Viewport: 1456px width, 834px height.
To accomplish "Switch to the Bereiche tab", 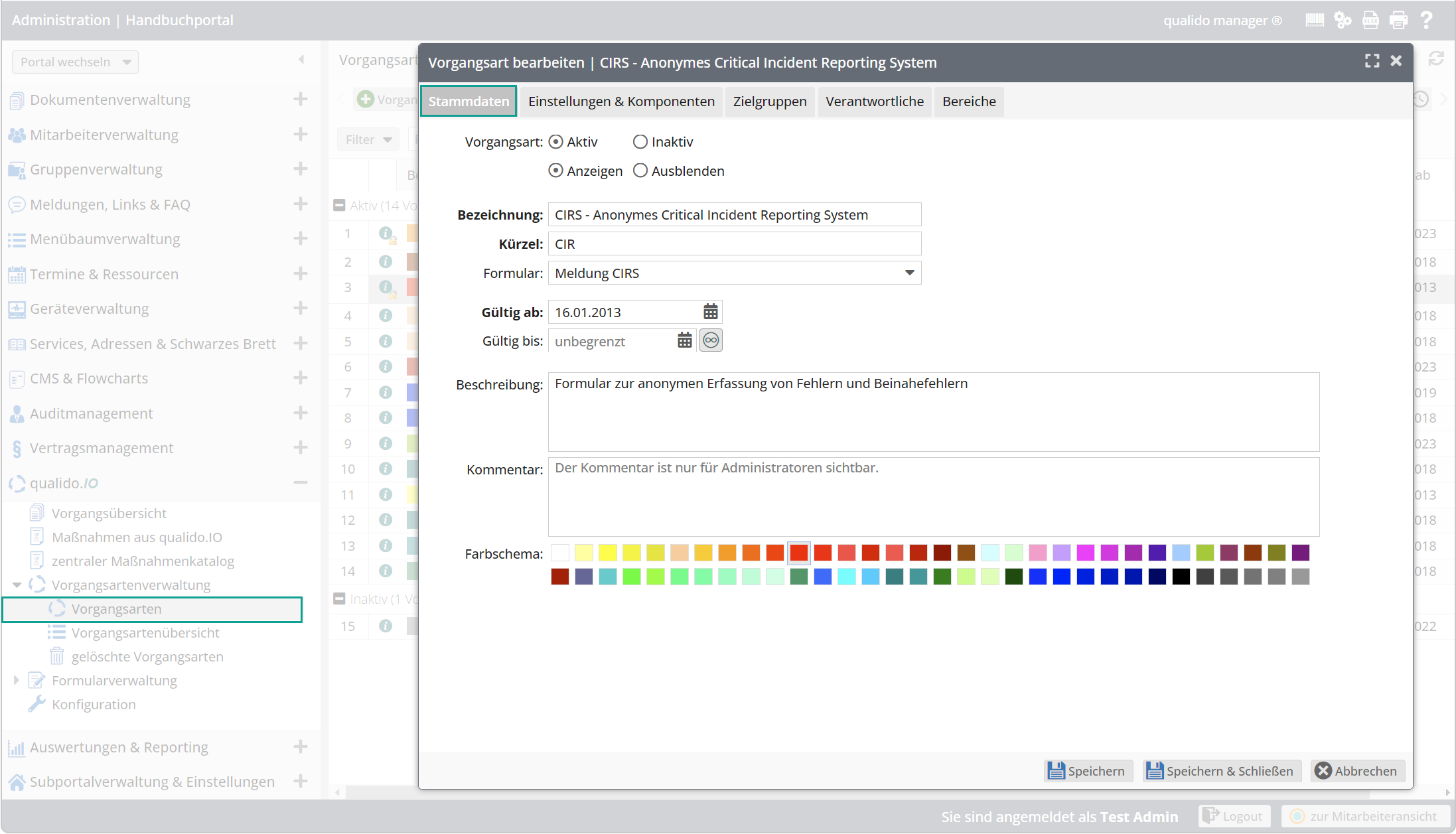I will 969,101.
